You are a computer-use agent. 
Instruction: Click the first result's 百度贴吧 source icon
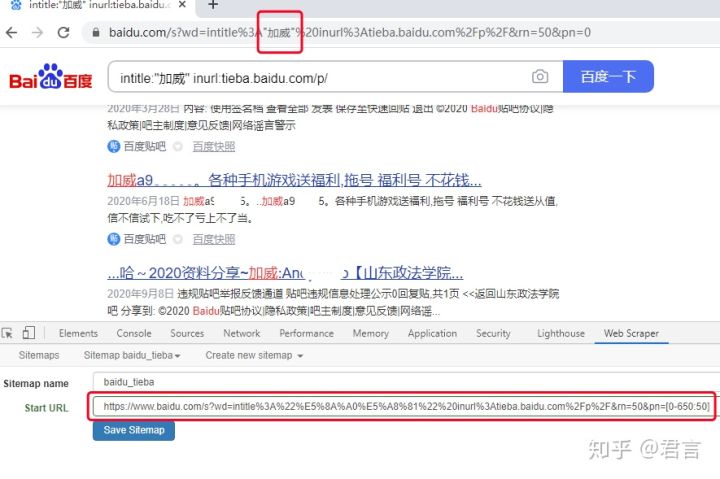[x=113, y=147]
